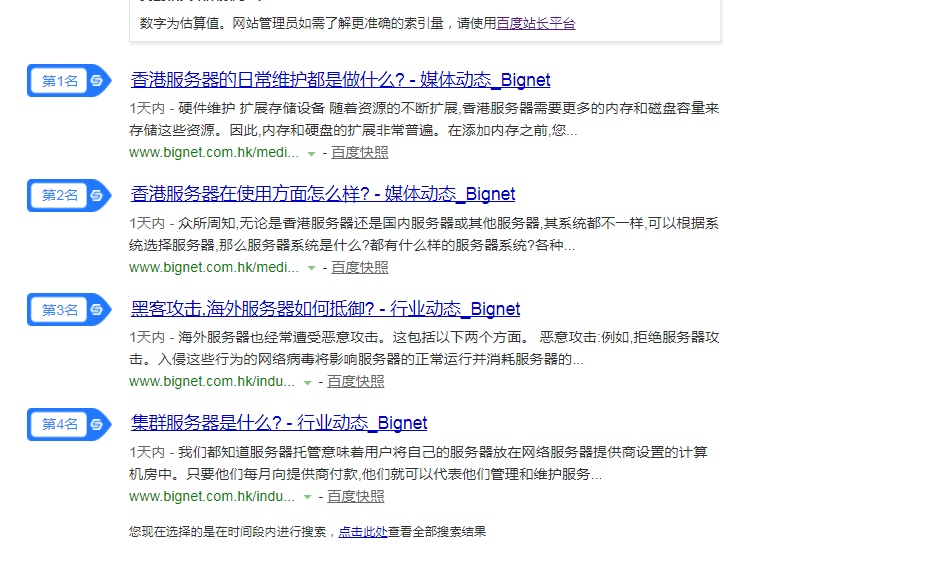This screenshot has width=929, height=587.
Task: Open the 百度站长平台 link
Action: [x=536, y=23]
